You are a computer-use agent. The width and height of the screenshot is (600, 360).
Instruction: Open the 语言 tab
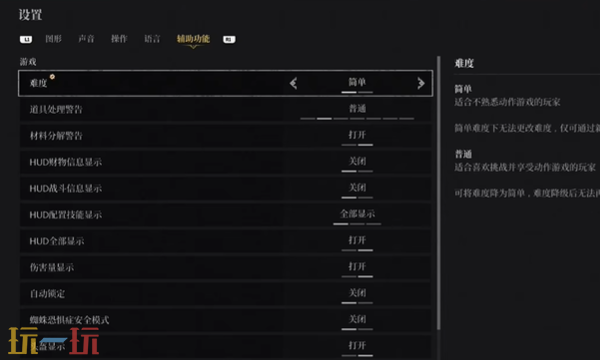[152, 39]
